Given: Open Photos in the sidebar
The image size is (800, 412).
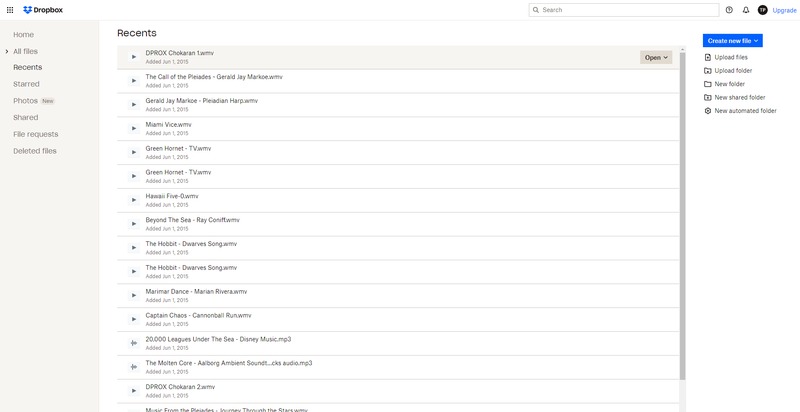Looking at the screenshot, I should pyautogui.click(x=26, y=101).
